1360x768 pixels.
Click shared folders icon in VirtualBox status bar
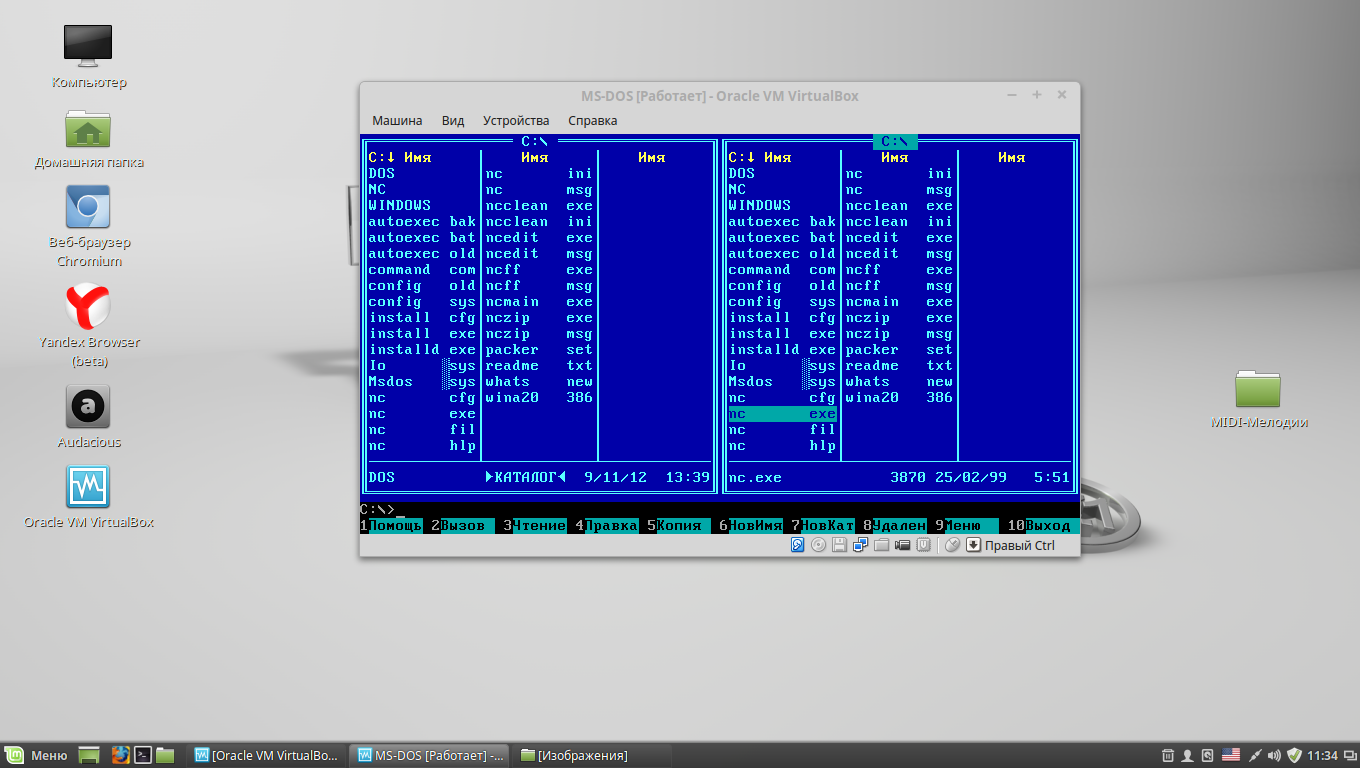point(881,545)
